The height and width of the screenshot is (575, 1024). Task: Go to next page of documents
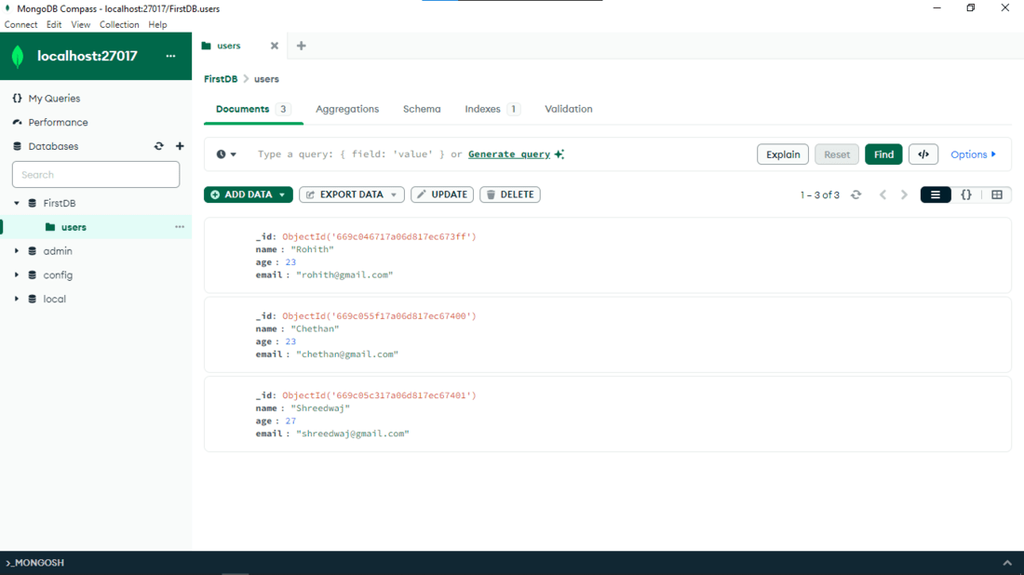point(904,195)
